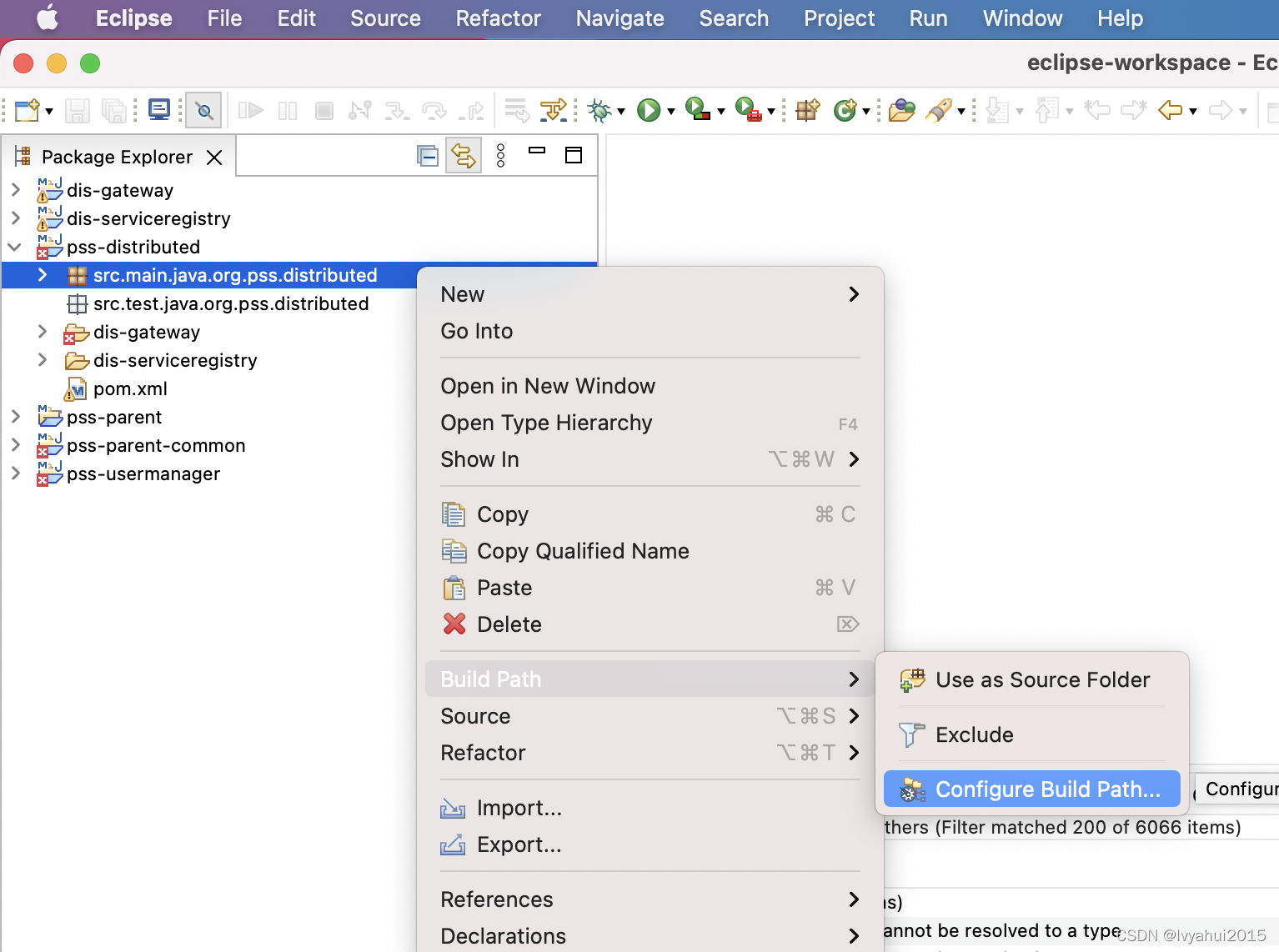Click the Step Return icon
Screen dimensions: 1279x952
point(472,110)
